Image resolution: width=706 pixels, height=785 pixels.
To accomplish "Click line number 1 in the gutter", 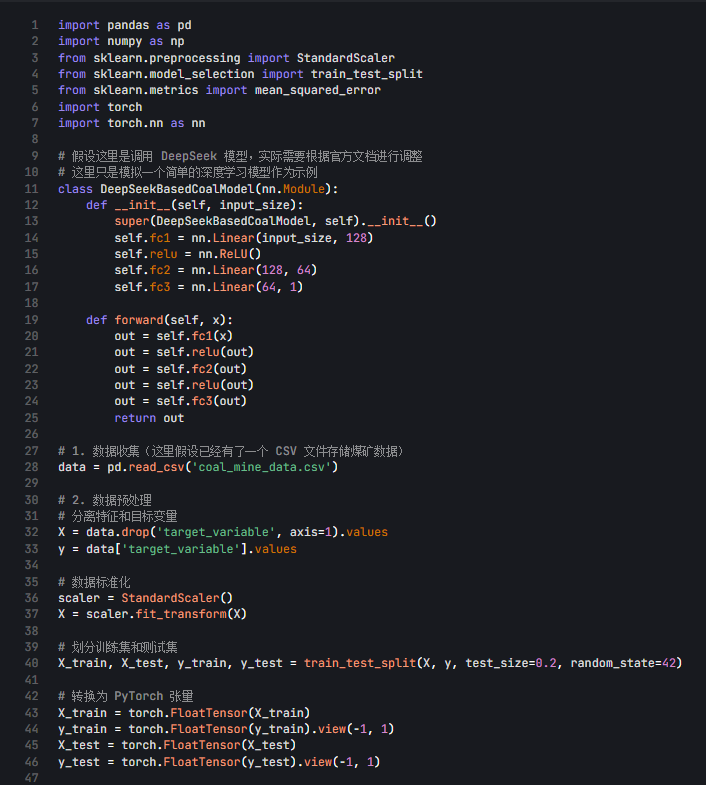I will (x=35, y=25).
